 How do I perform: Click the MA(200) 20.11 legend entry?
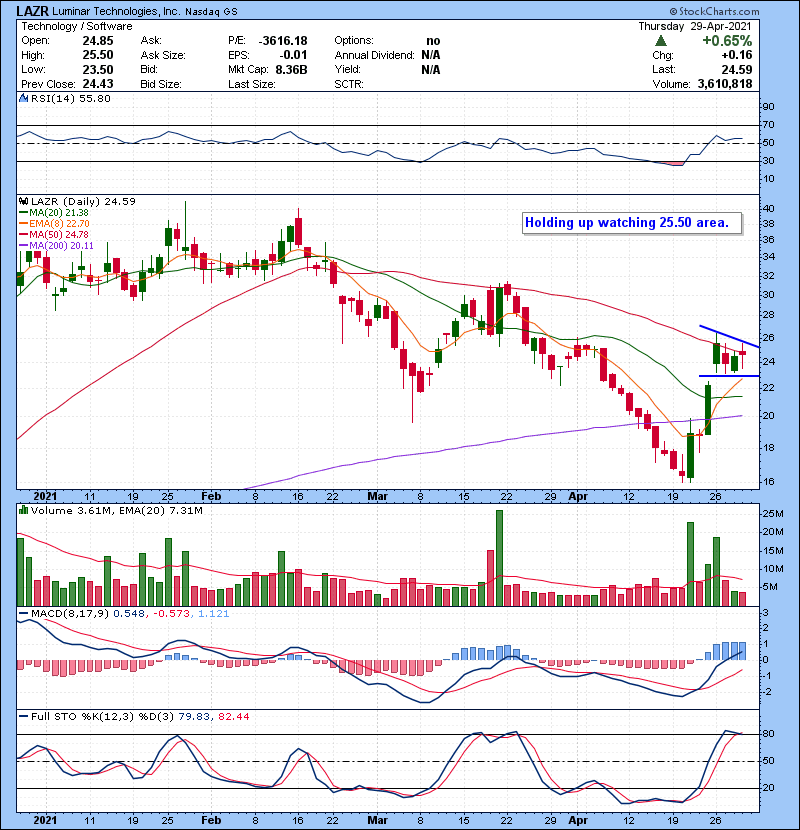pyautogui.click(x=56, y=246)
